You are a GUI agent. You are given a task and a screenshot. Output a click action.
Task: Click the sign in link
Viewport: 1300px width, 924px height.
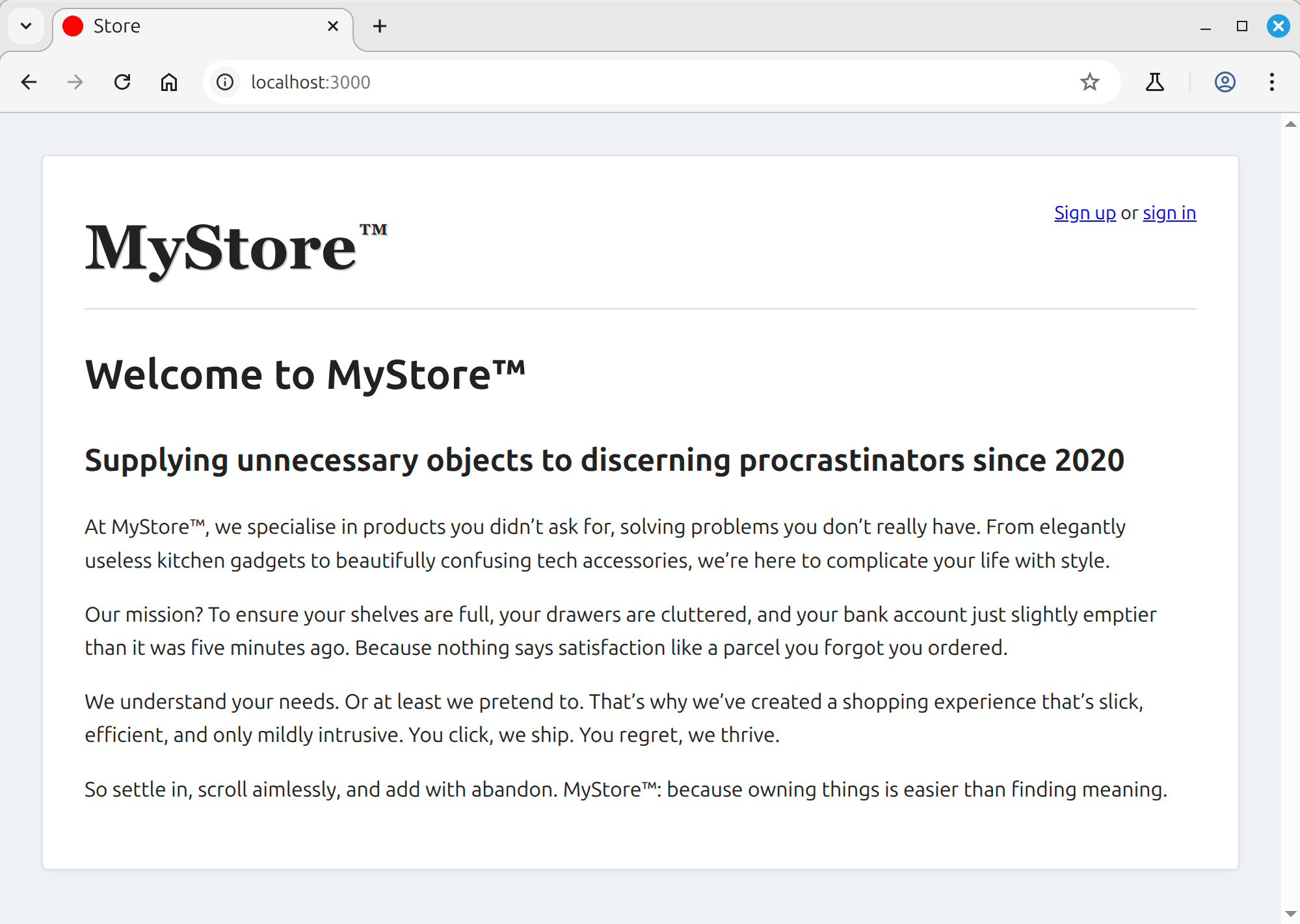click(1169, 213)
